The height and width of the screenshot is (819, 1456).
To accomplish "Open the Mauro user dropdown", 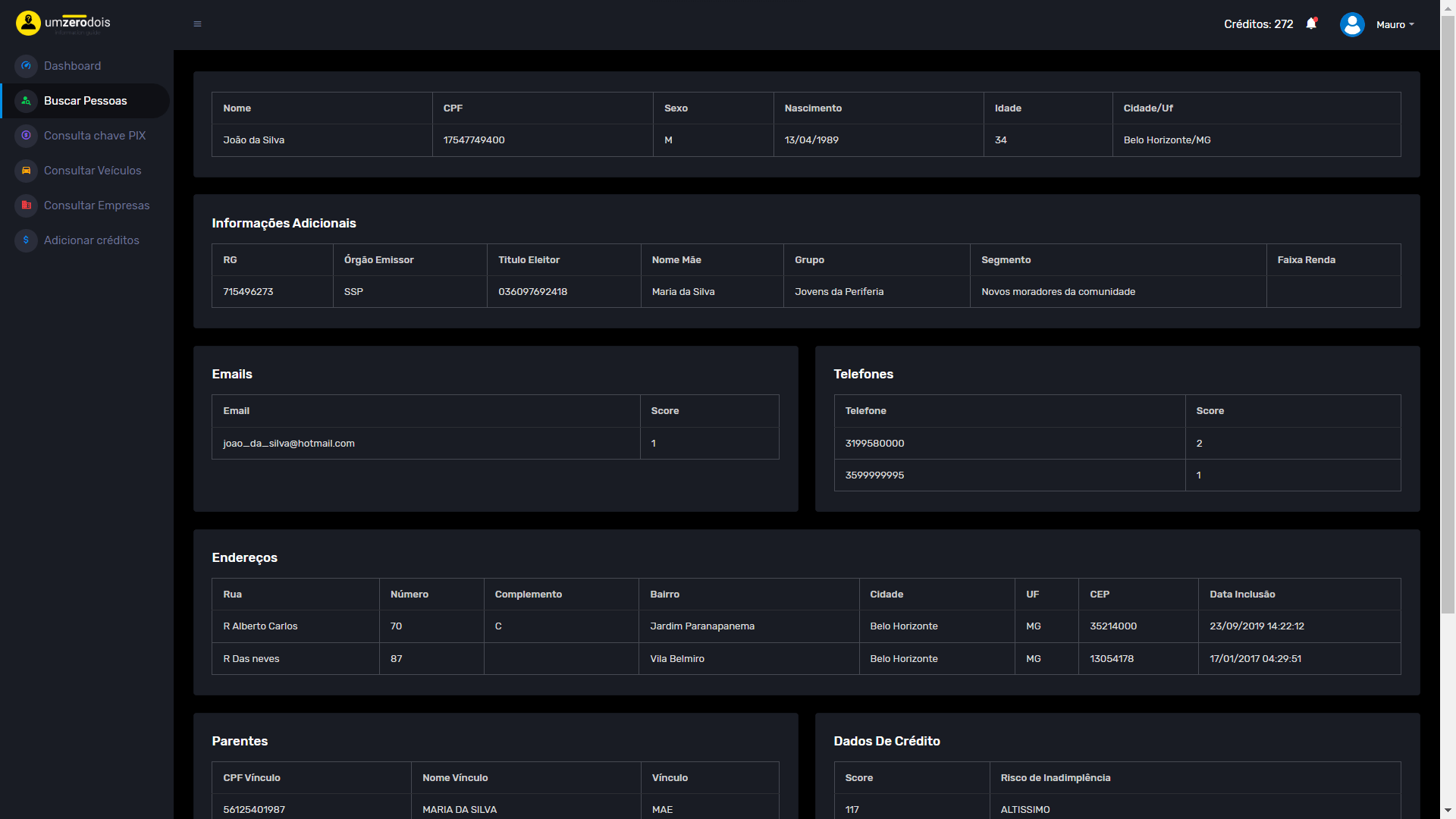I will pyautogui.click(x=1395, y=24).
